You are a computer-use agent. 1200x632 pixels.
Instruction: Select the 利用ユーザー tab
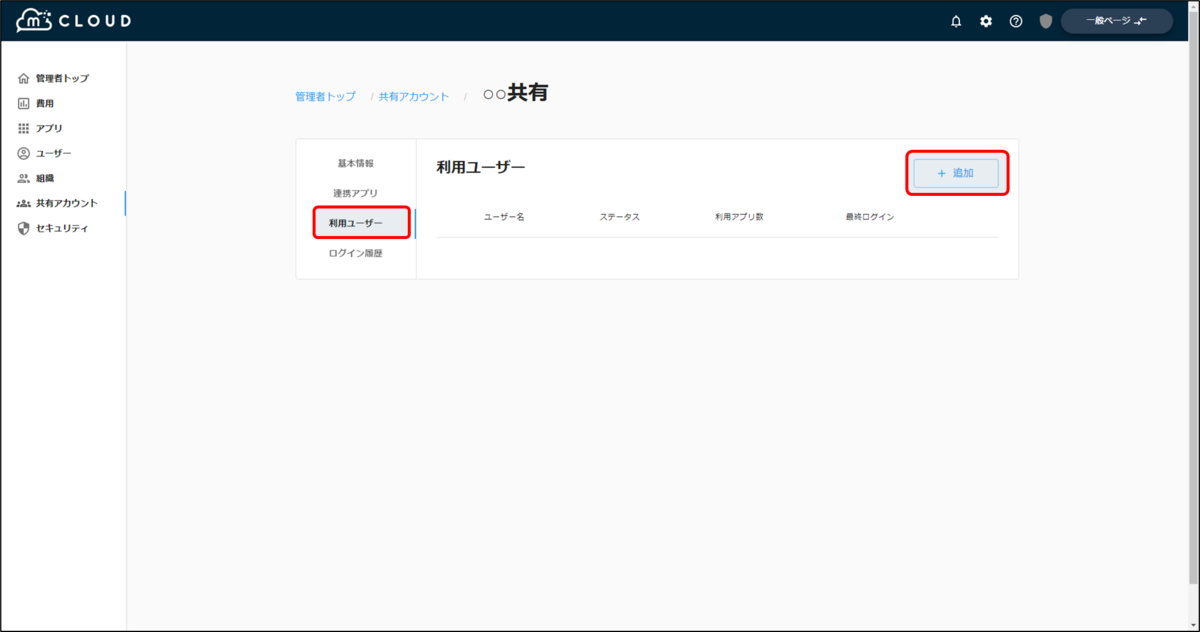pyautogui.click(x=356, y=223)
